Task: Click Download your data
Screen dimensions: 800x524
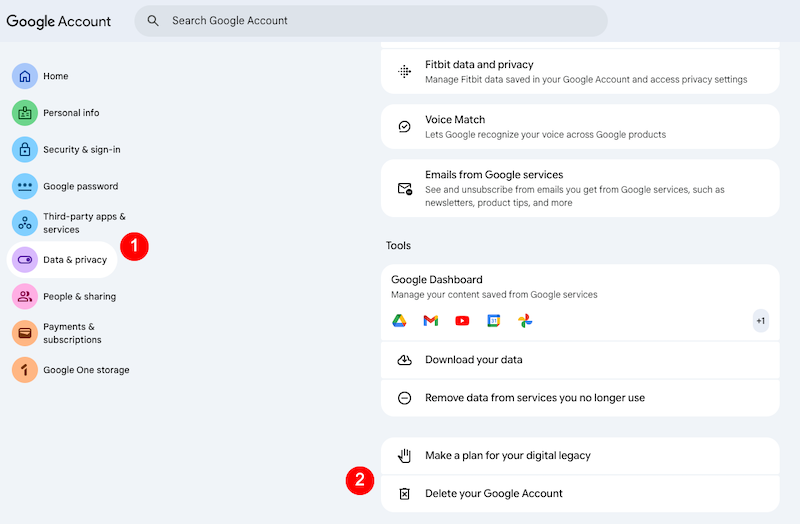Action: [x=580, y=360]
